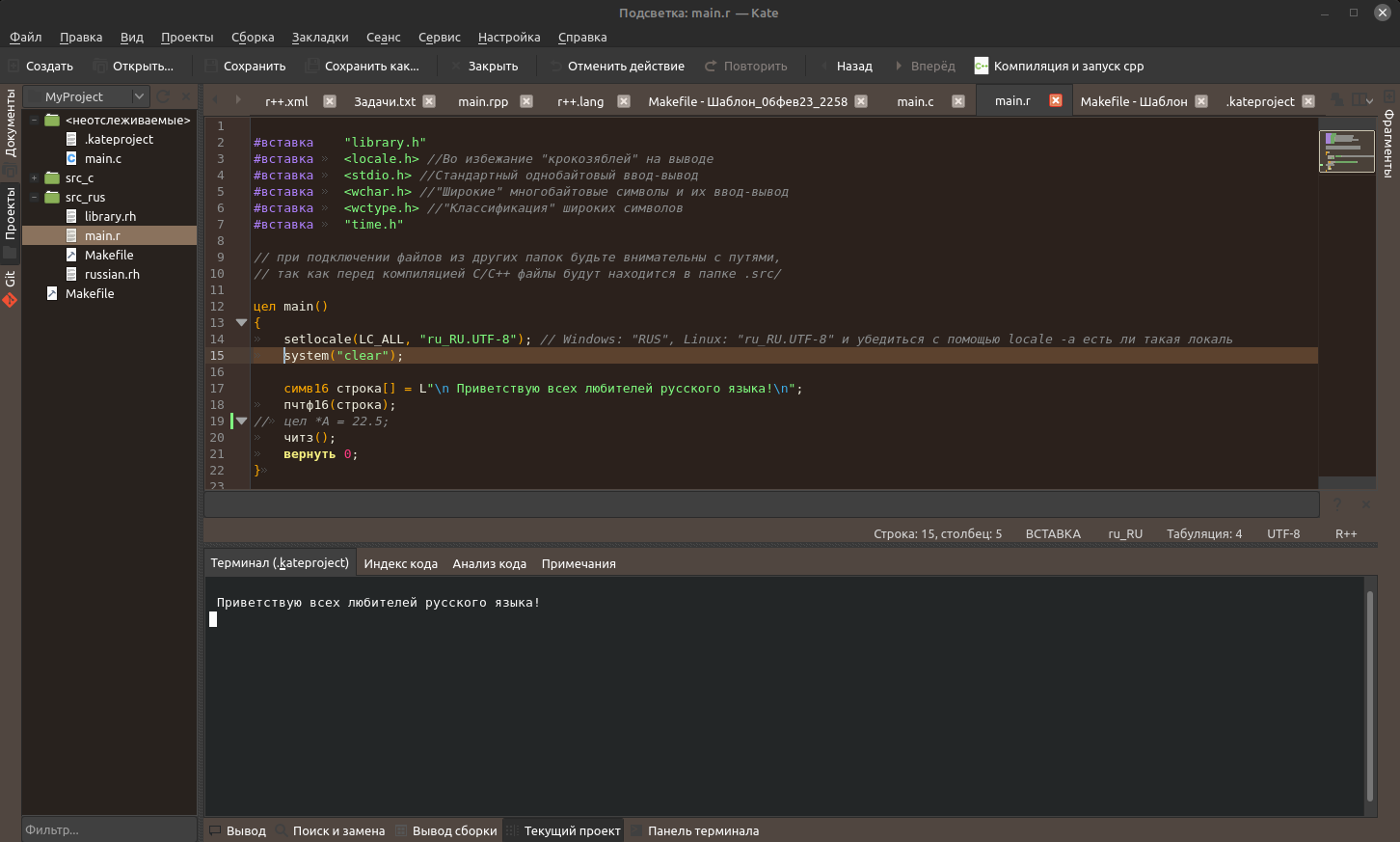Viewport: 1400px width, 842px height.
Task: Toggle the Панель терминала panel button
Action: (694, 830)
